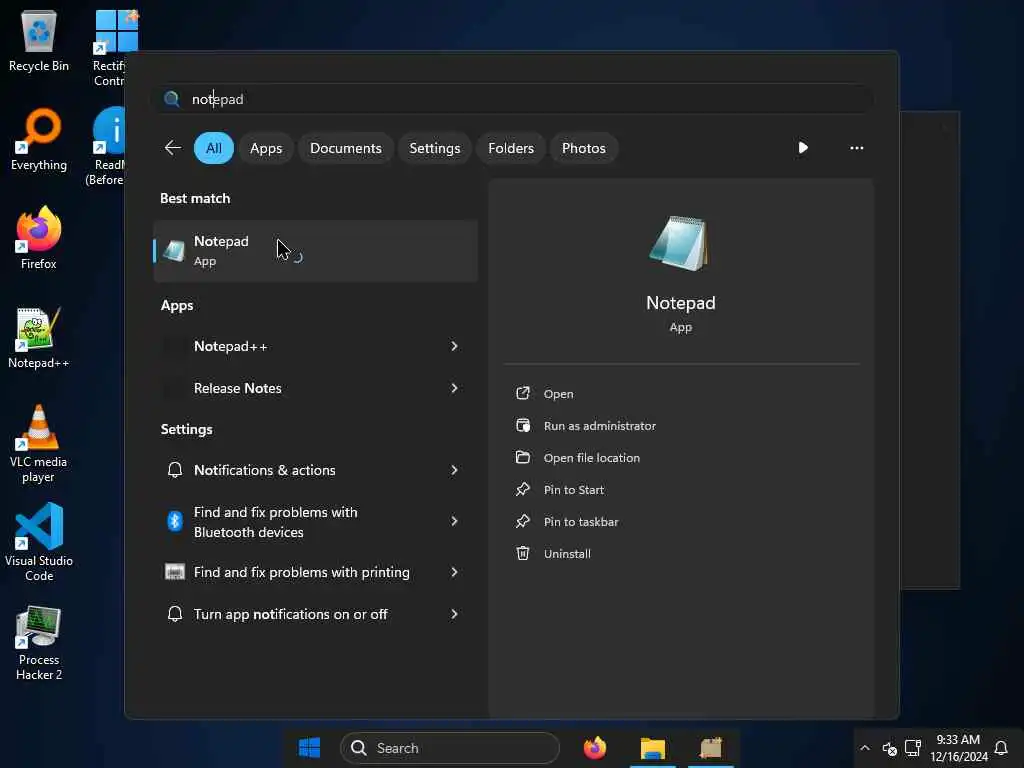1024x768 pixels.
Task: Expand the printing problems result chevron
Action: [x=454, y=572]
